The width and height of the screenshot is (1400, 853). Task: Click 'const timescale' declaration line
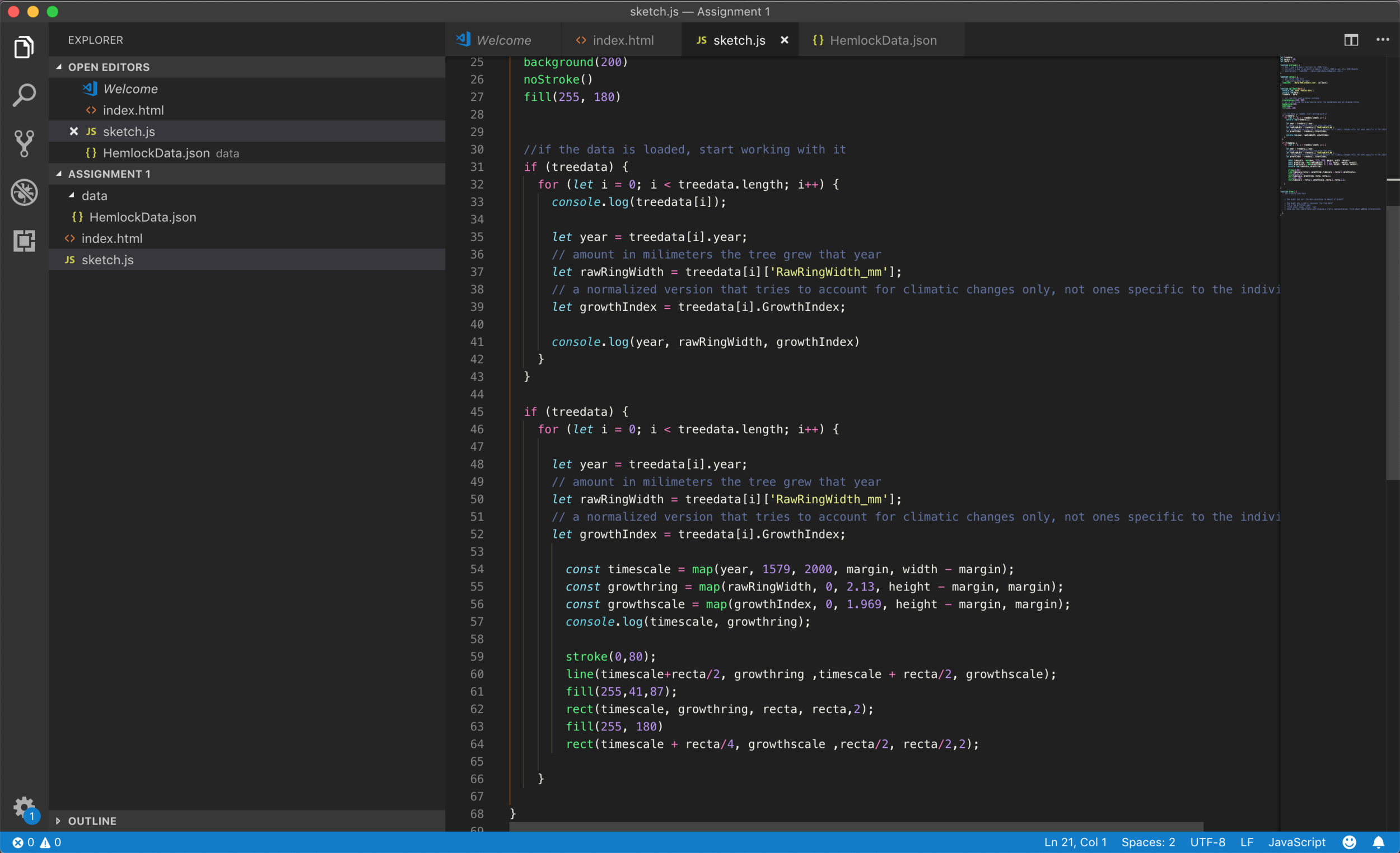click(789, 569)
